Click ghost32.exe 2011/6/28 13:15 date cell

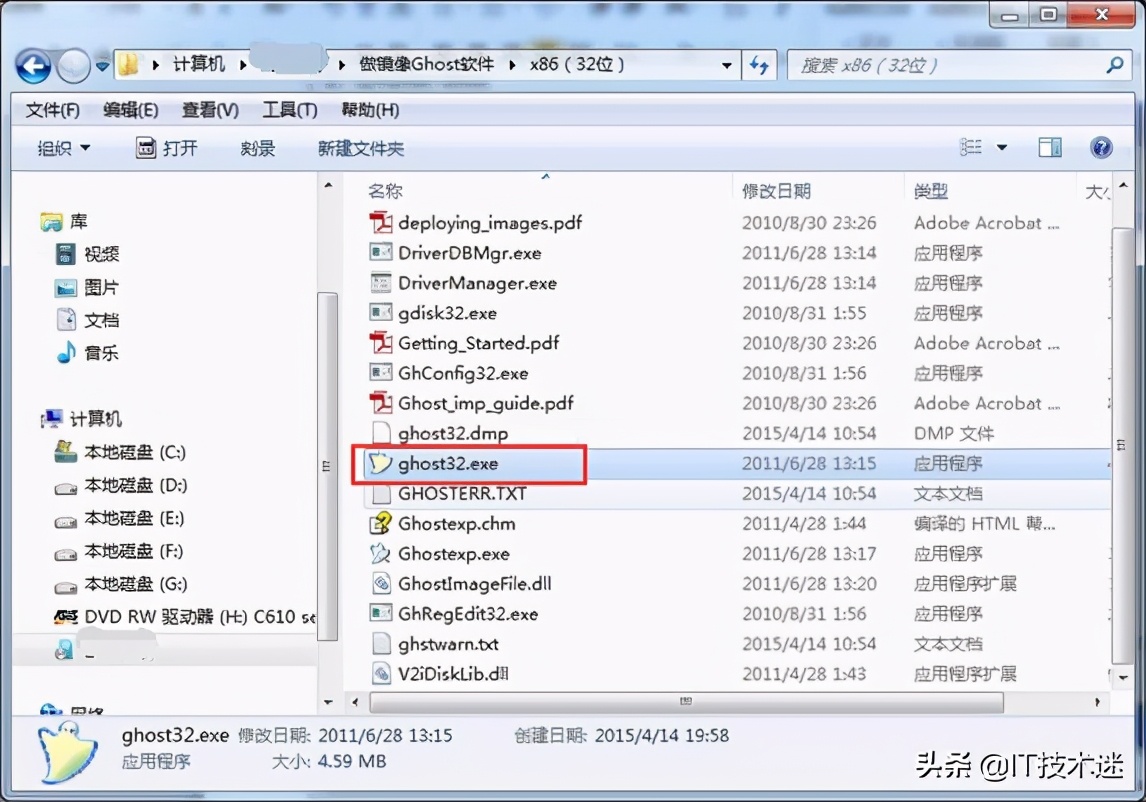[808, 464]
